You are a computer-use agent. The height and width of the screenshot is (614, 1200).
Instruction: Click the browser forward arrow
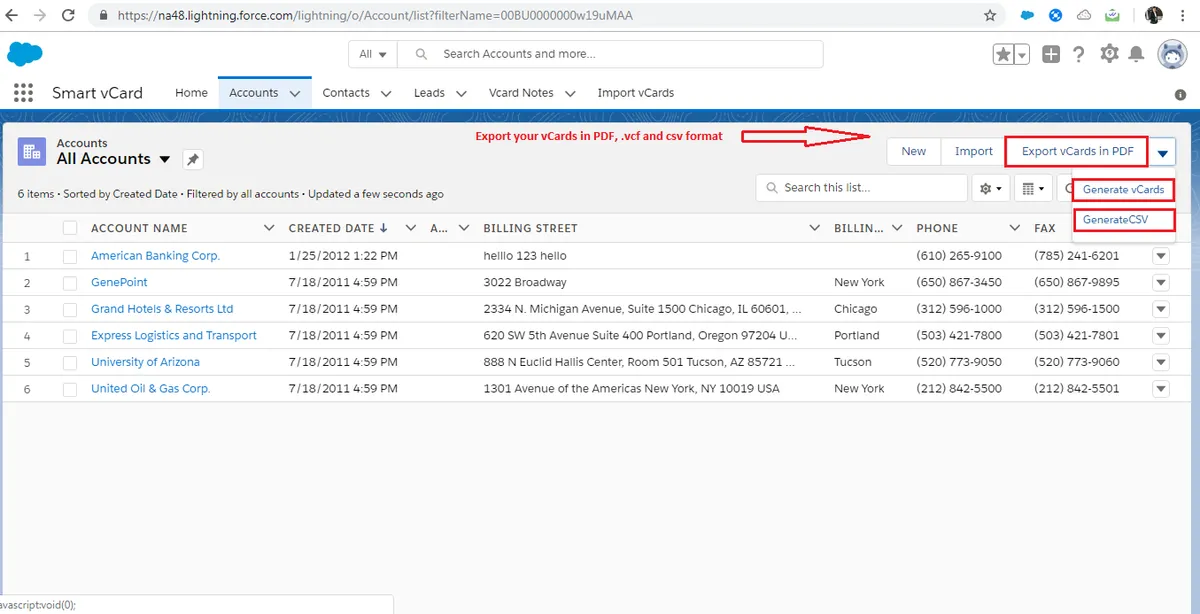[41, 16]
